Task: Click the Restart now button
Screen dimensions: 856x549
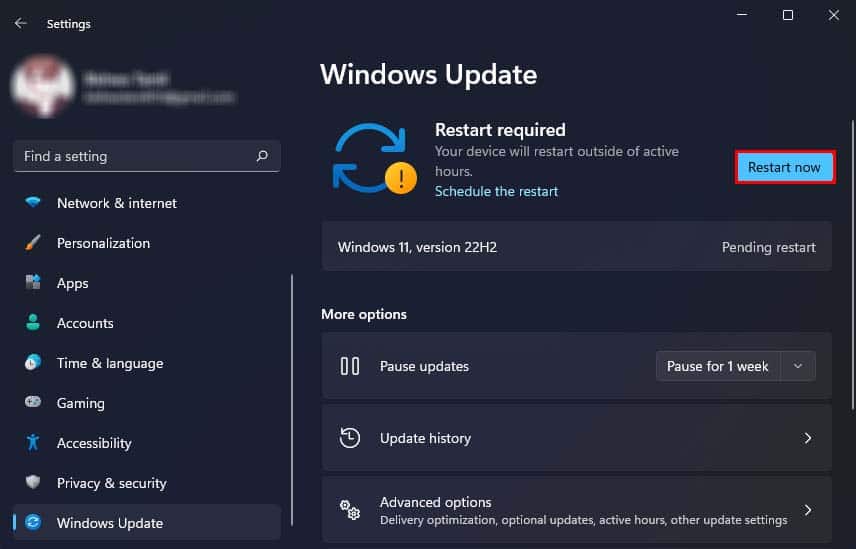Action: [x=784, y=167]
